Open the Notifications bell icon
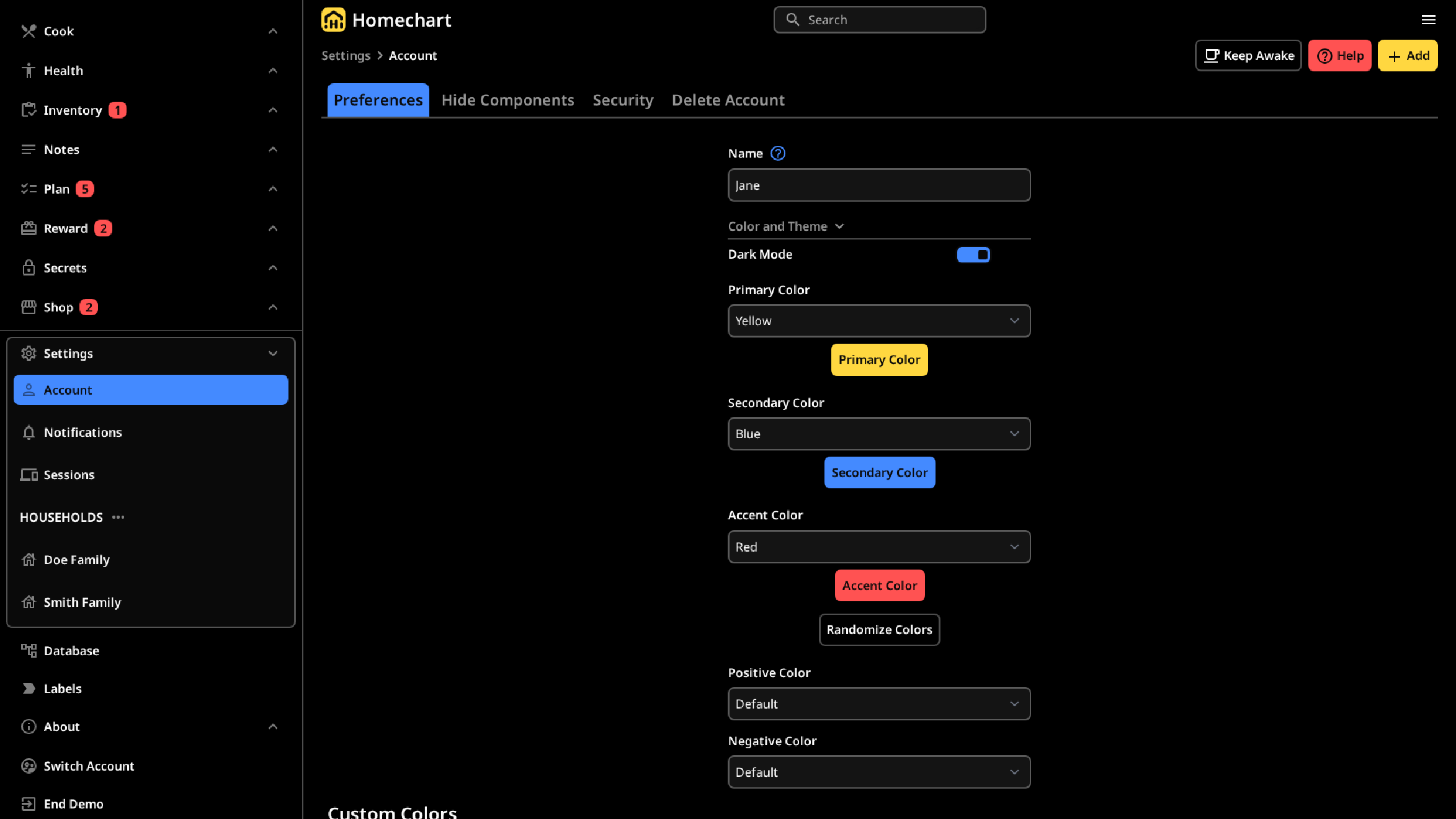Viewport: 1456px width, 819px height. point(29,432)
